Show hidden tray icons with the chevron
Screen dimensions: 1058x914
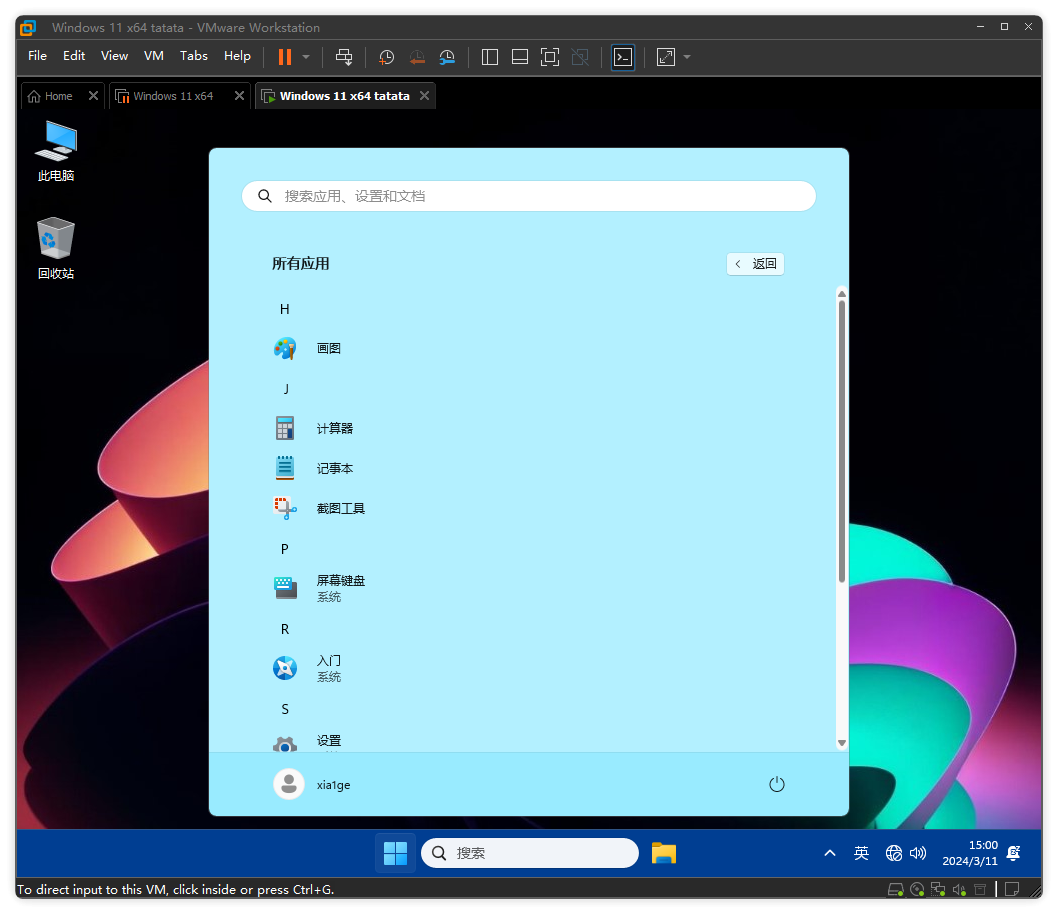pyautogui.click(x=829, y=853)
